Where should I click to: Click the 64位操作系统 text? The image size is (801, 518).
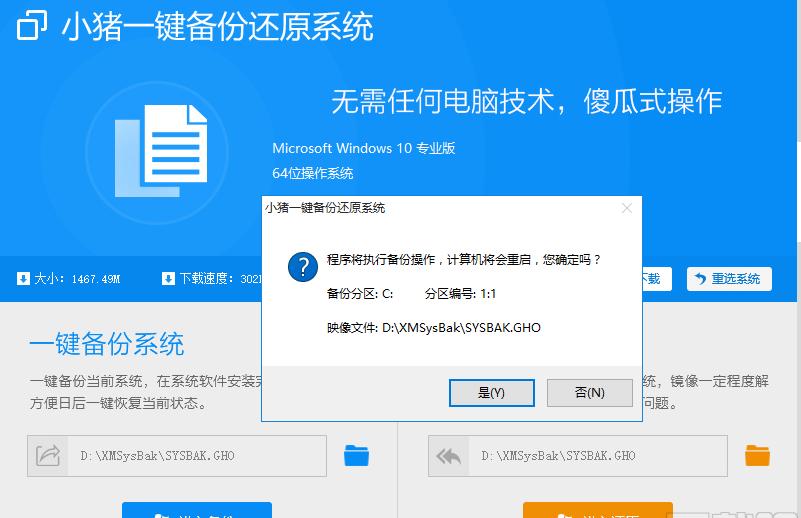[313, 173]
